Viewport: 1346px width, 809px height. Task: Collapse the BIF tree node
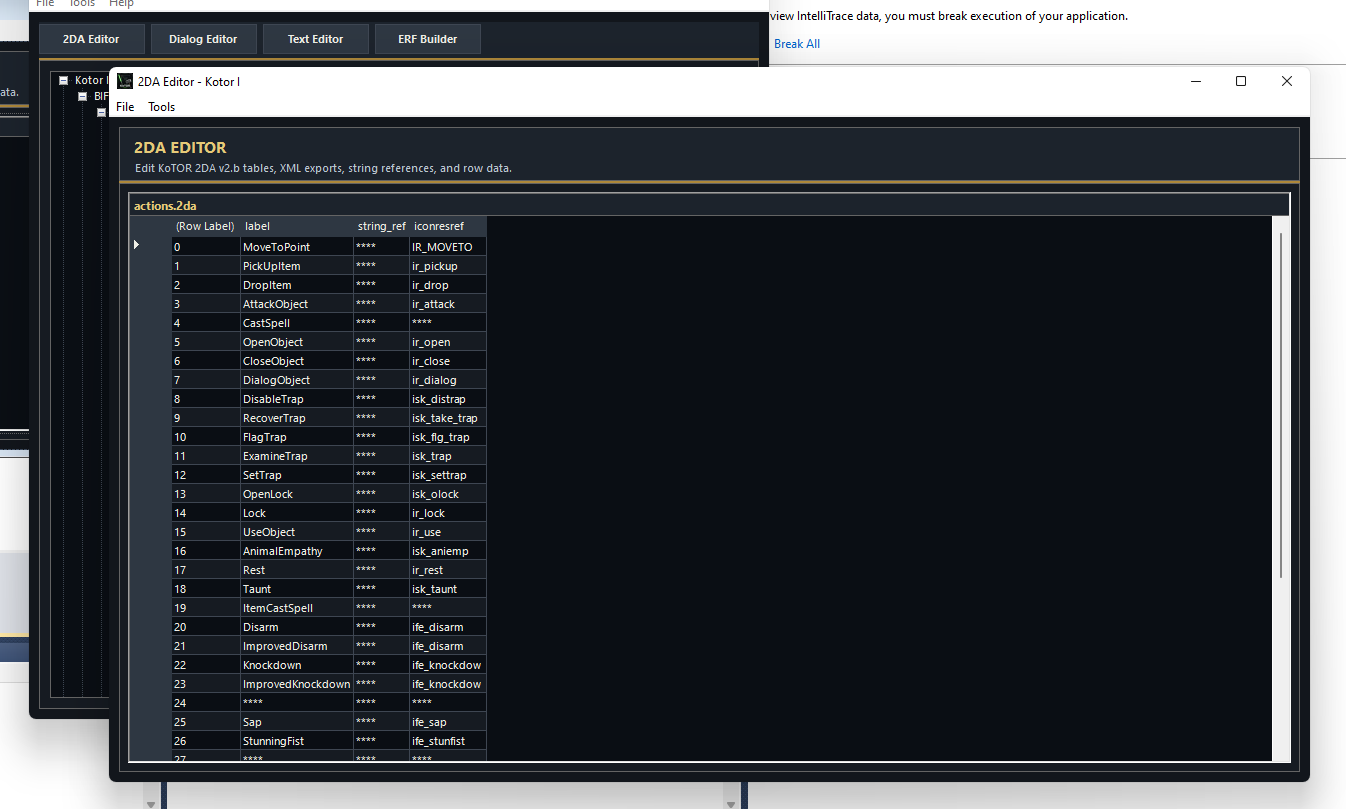(83, 97)
